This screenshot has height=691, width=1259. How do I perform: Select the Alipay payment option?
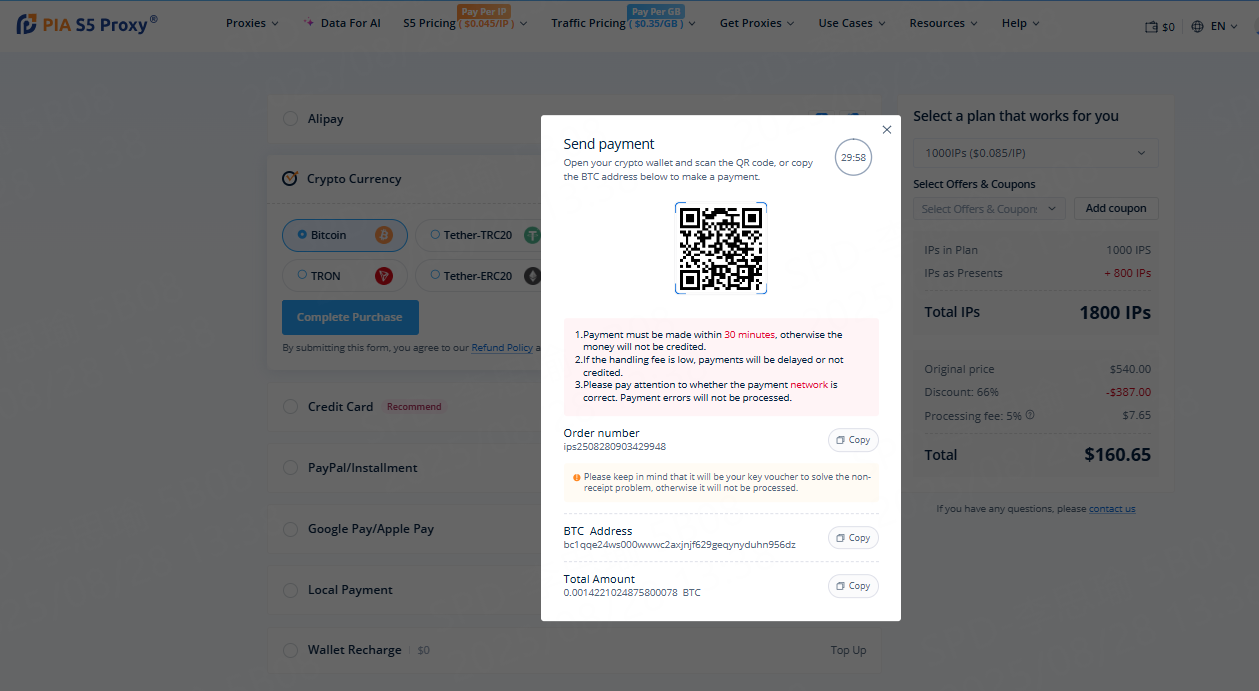(x=290, y=119)
